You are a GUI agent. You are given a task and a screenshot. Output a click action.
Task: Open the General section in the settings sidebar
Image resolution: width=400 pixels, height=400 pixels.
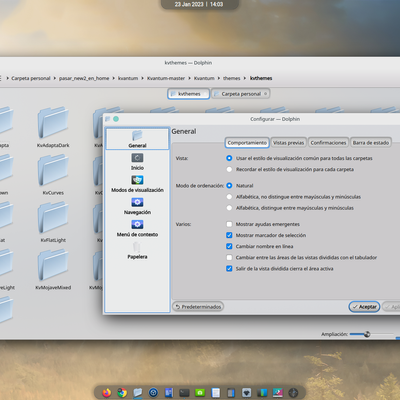[137, 139]
